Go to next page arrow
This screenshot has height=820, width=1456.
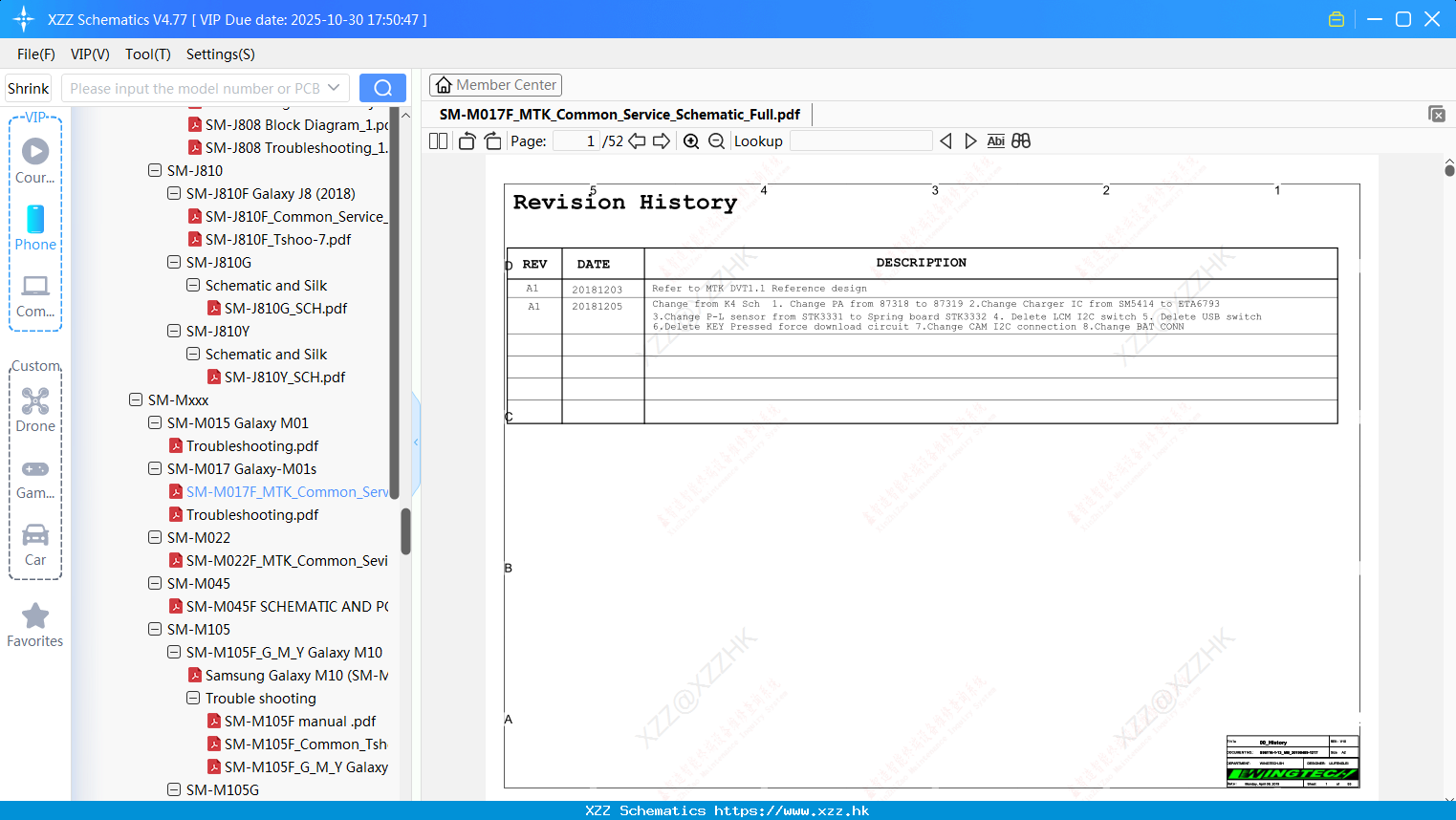662,141
